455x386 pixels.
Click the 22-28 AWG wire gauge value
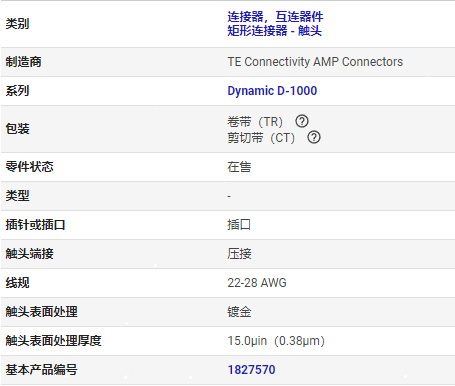coord(257,283)
